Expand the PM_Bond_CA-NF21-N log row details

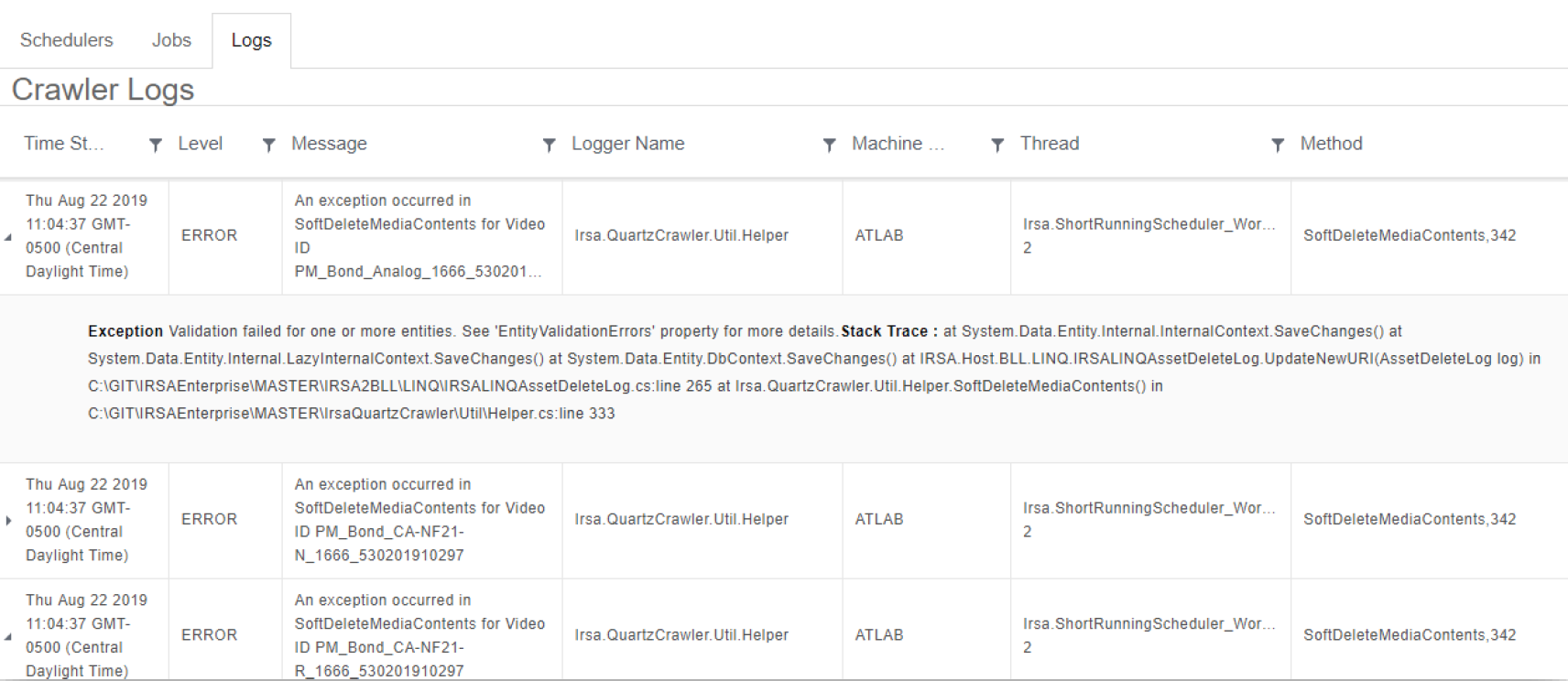click(x=8, y=520)
